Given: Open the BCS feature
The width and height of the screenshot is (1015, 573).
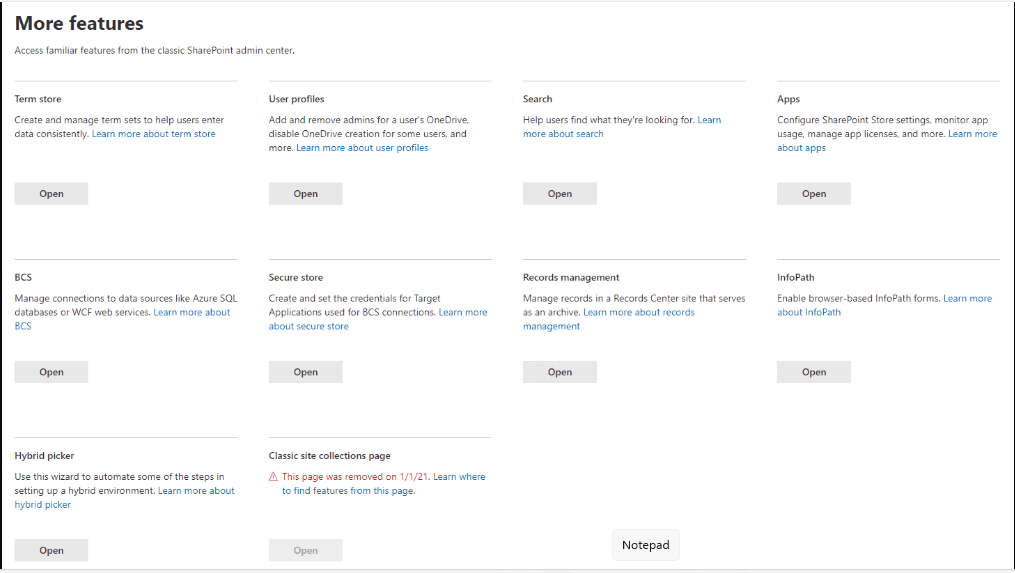Looking at the screenshot, I should pos(51,372).
